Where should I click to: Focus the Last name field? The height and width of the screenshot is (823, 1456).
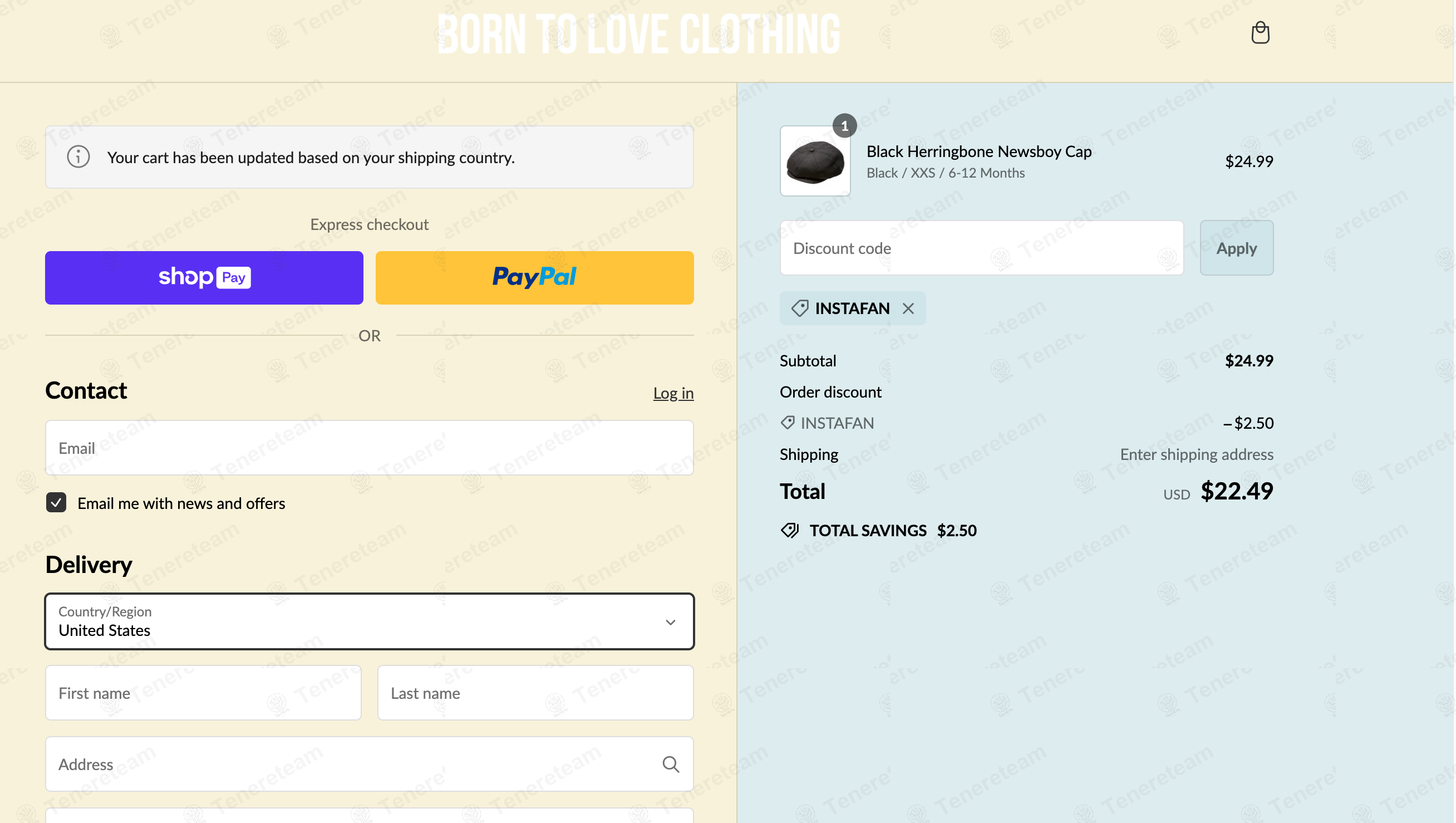coord(535,692)
